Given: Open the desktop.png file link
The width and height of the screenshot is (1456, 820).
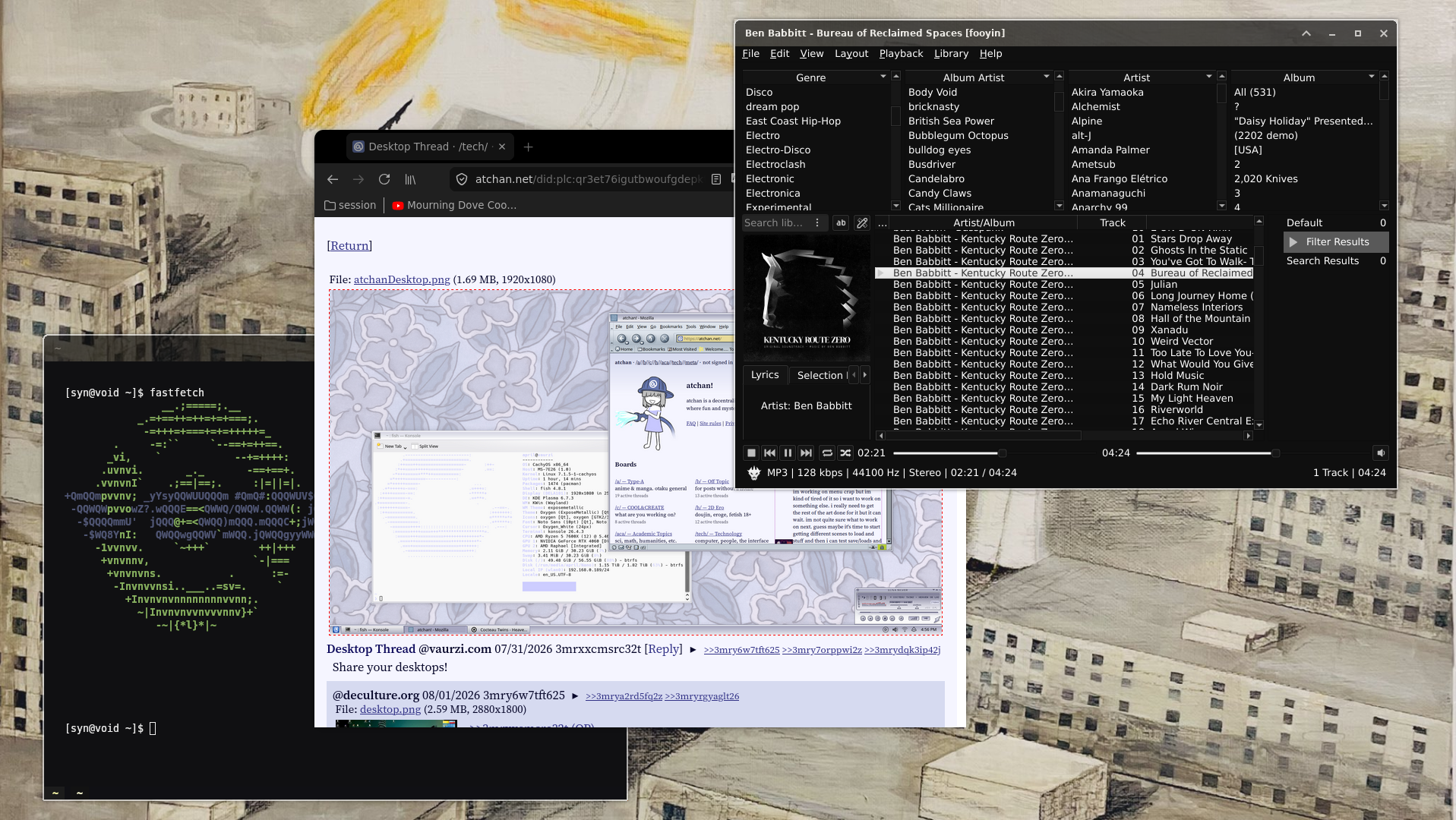Looking at the screenshot, I should pyautogui.click(x=390, y=710).
